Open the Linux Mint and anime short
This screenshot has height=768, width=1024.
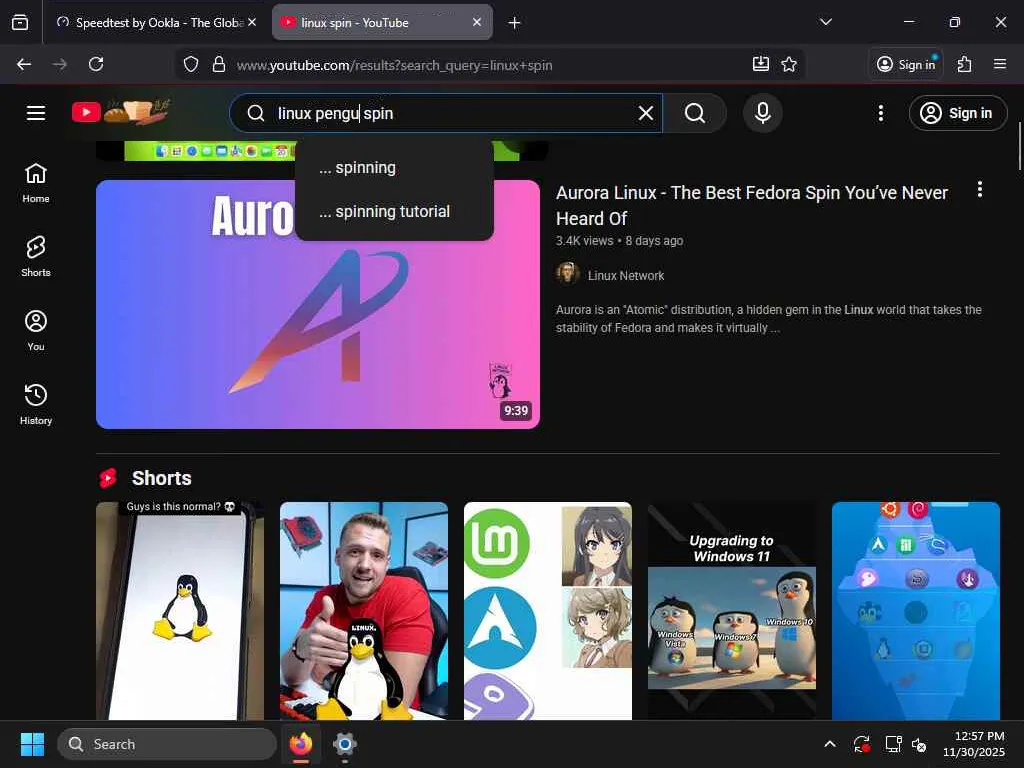click(548, 611)
